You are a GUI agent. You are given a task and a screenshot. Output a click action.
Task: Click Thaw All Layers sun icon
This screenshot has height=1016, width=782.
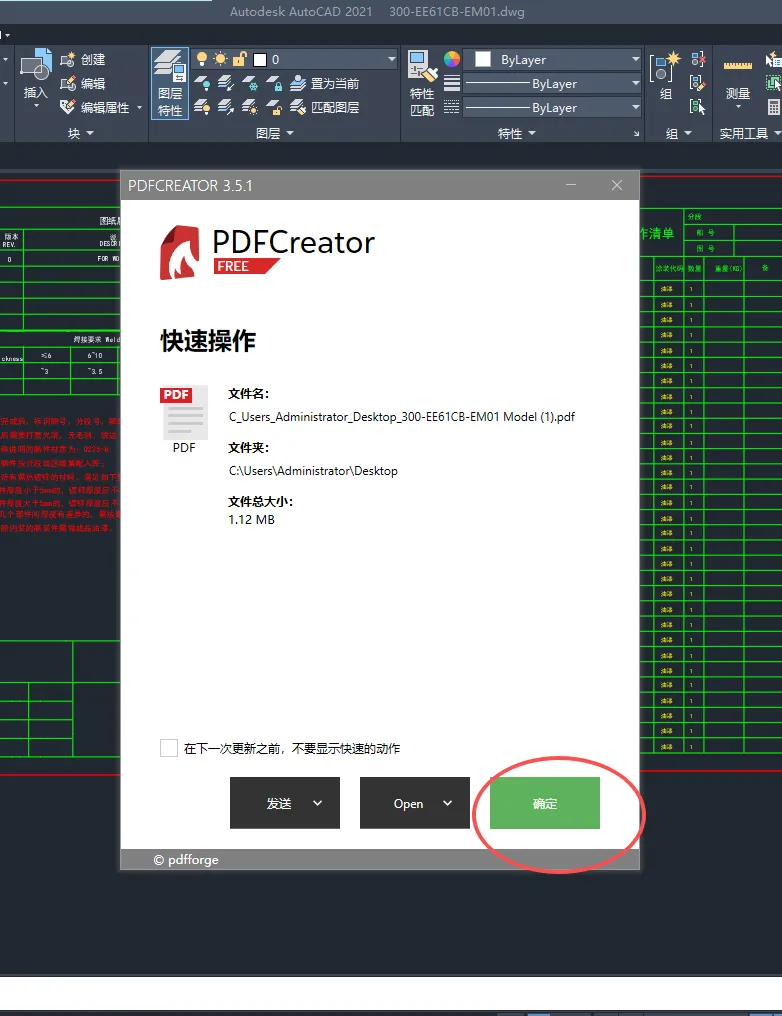249,107
